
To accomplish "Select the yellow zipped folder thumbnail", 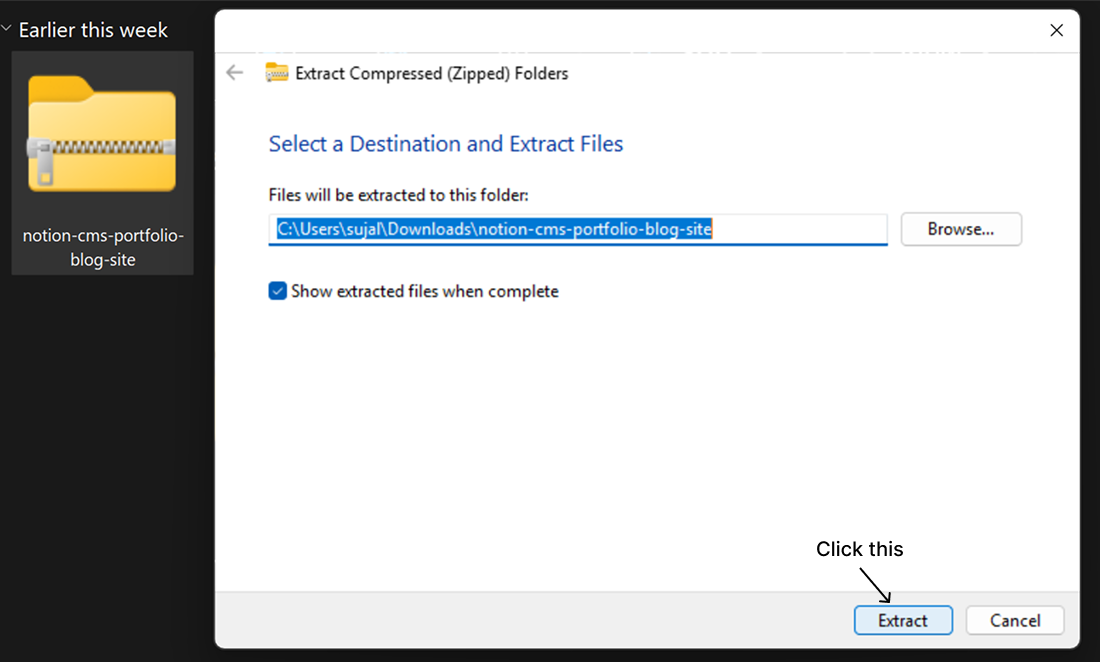I will point(102,133).
